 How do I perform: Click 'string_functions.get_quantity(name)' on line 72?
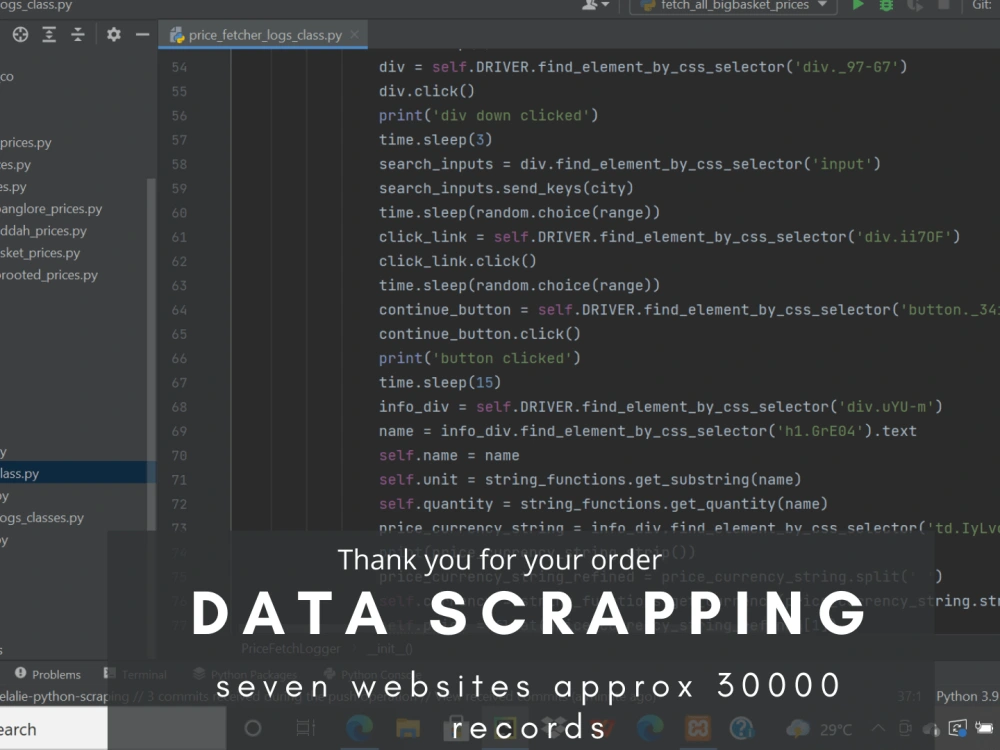click(x=673, y=504)
